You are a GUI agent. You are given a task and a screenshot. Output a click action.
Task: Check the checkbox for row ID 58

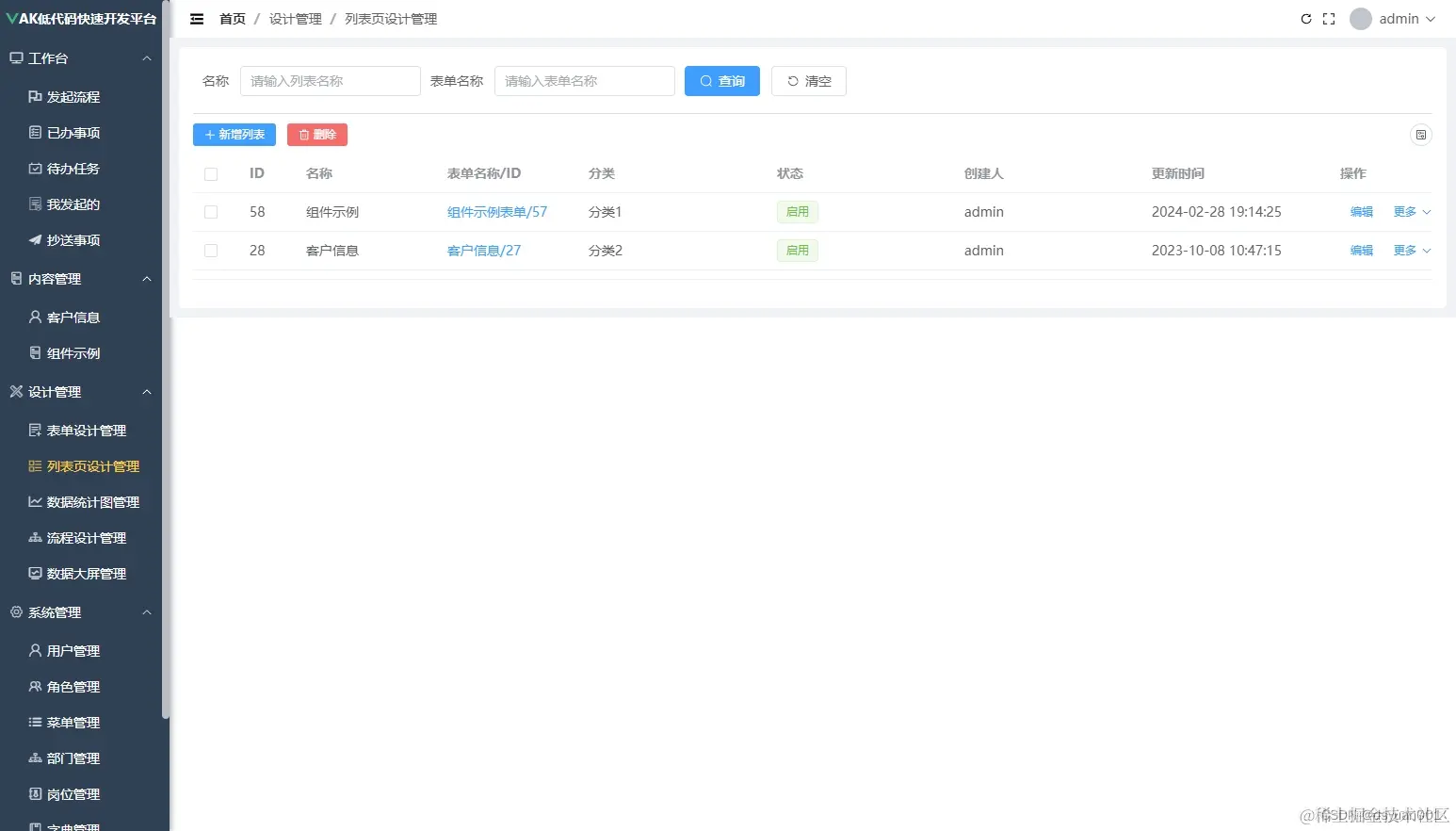click(x=210, y=212)
